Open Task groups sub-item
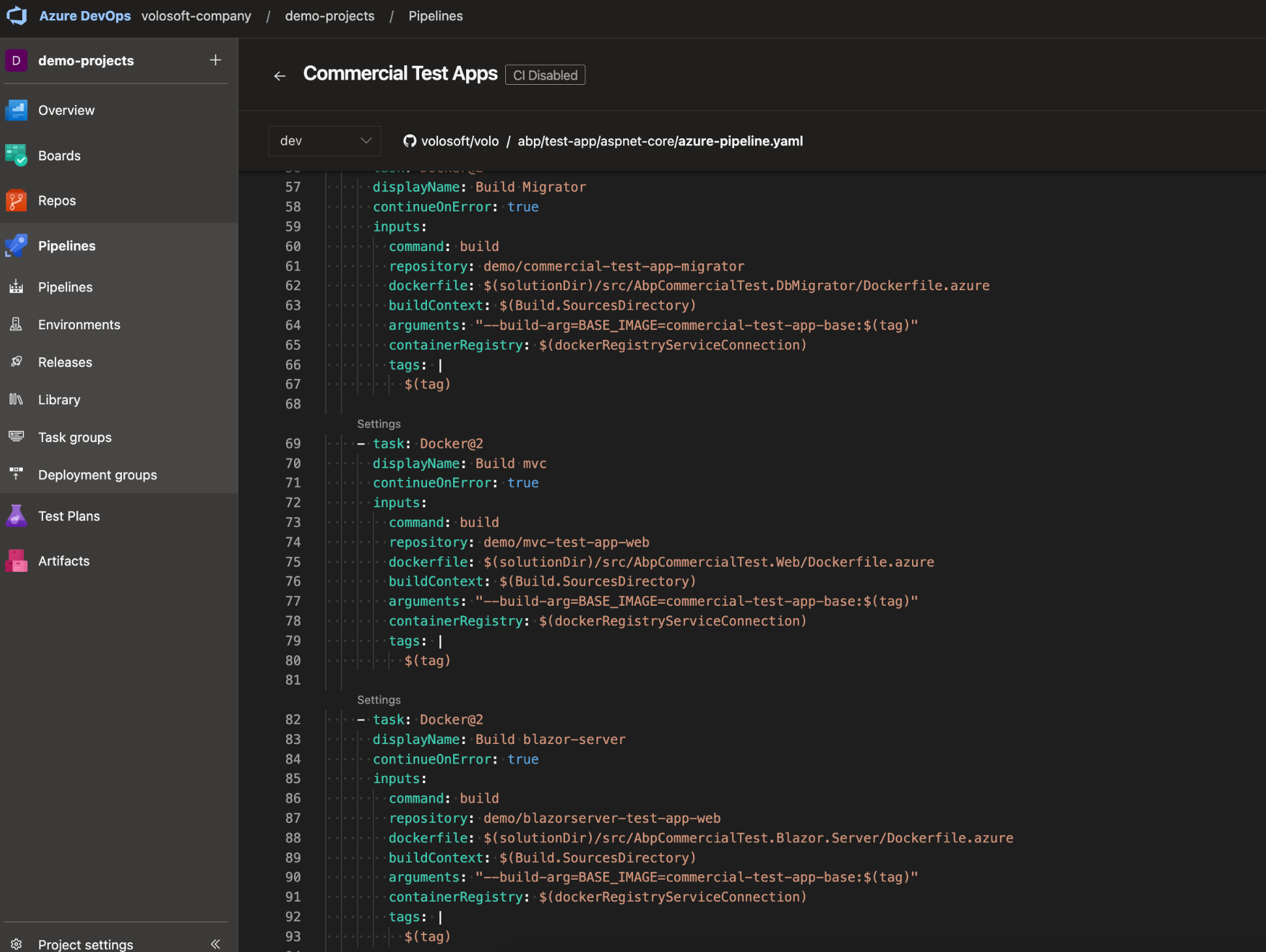 (x=74, y=438)
